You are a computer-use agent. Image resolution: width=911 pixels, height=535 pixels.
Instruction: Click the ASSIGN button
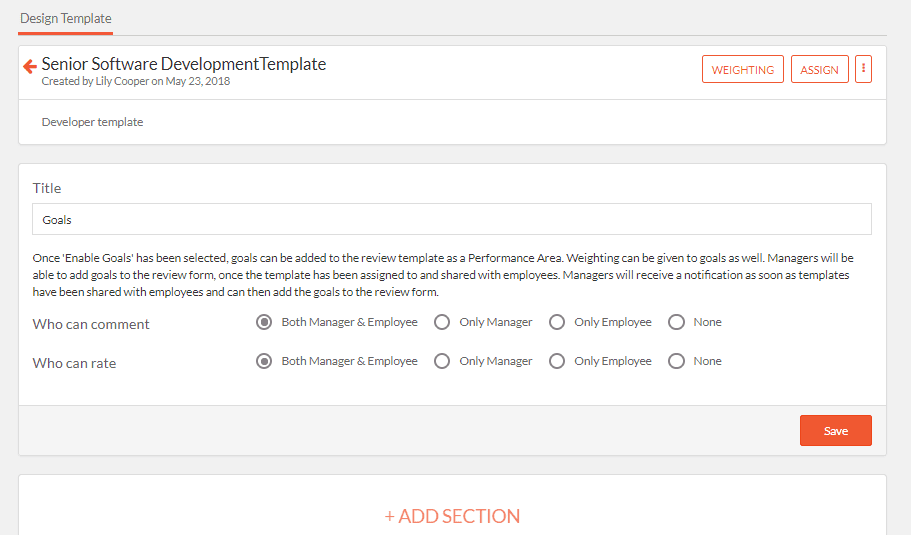[819, 69]
